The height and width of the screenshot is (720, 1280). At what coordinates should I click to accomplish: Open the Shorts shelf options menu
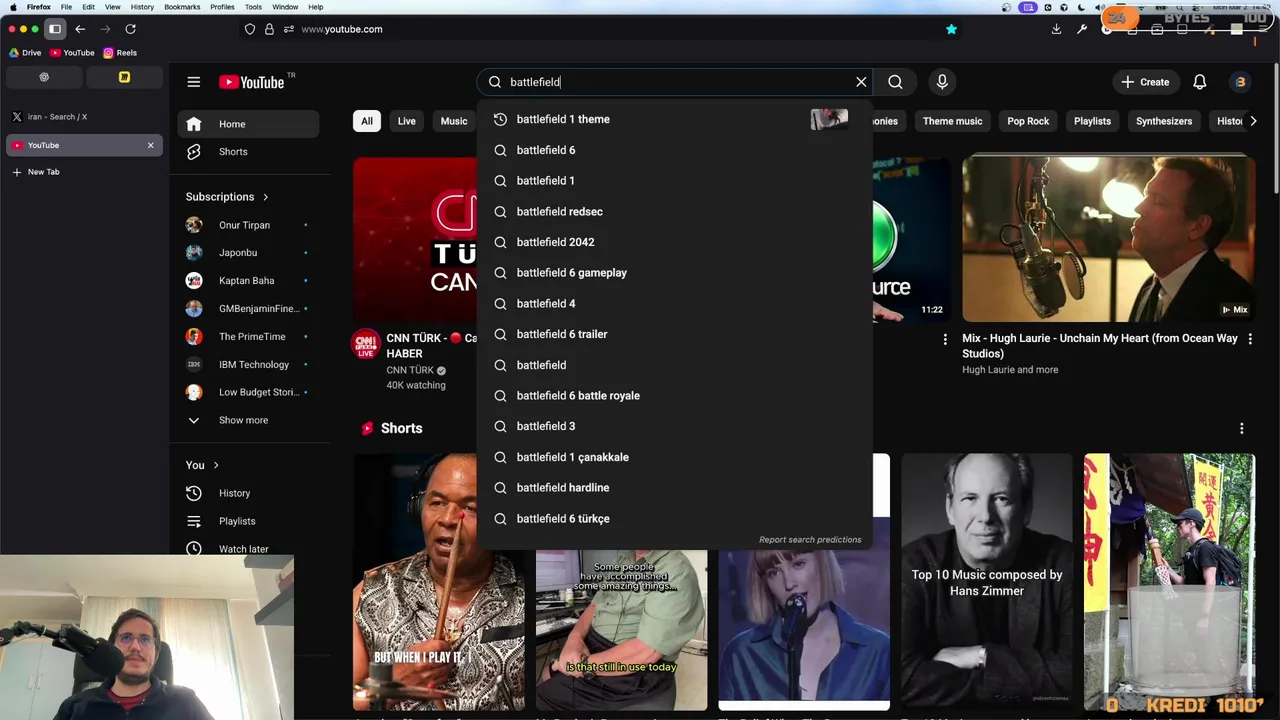[x=1241, y=428]
